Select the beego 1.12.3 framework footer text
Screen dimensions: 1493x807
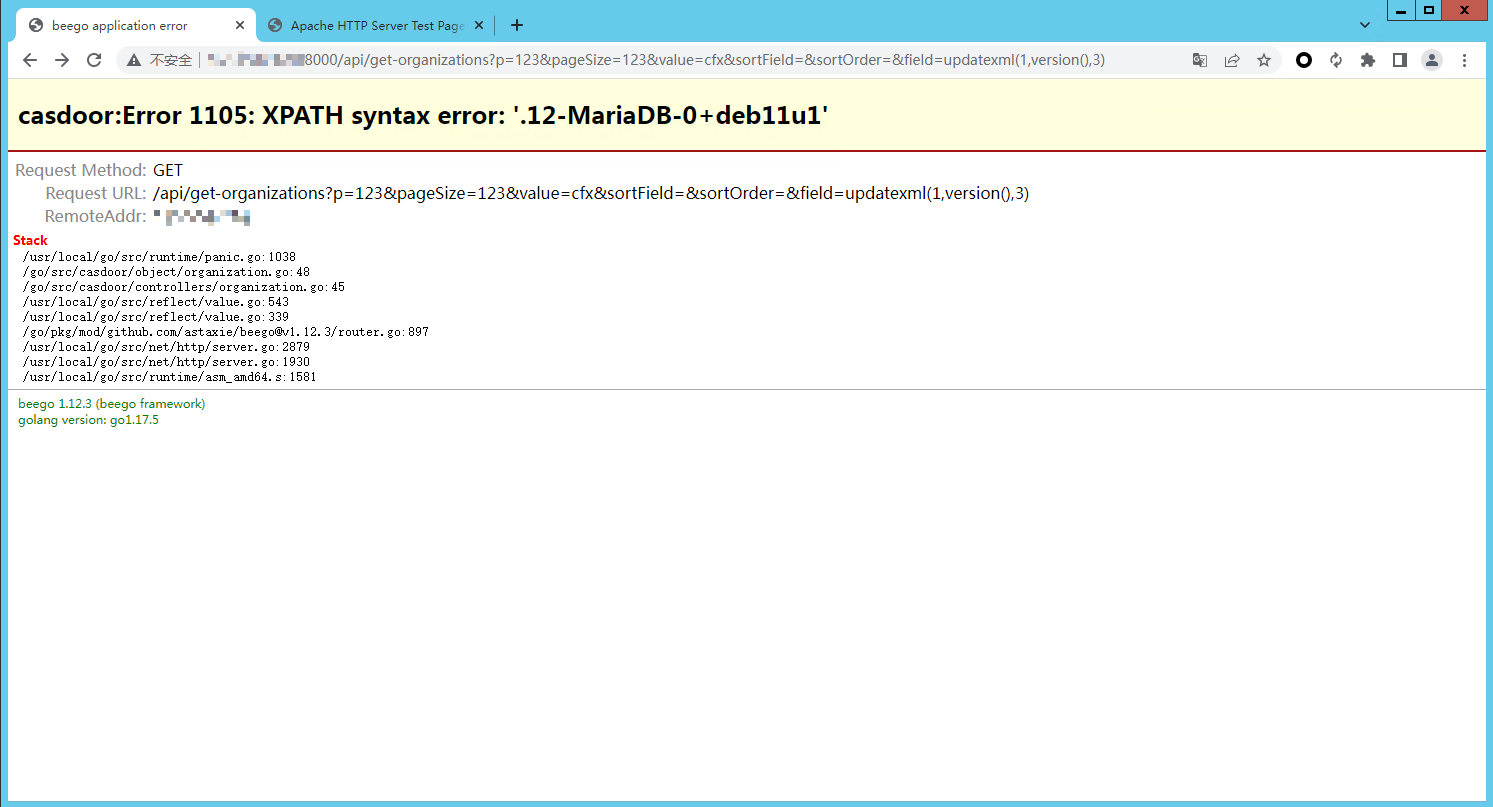coord(112,404)
